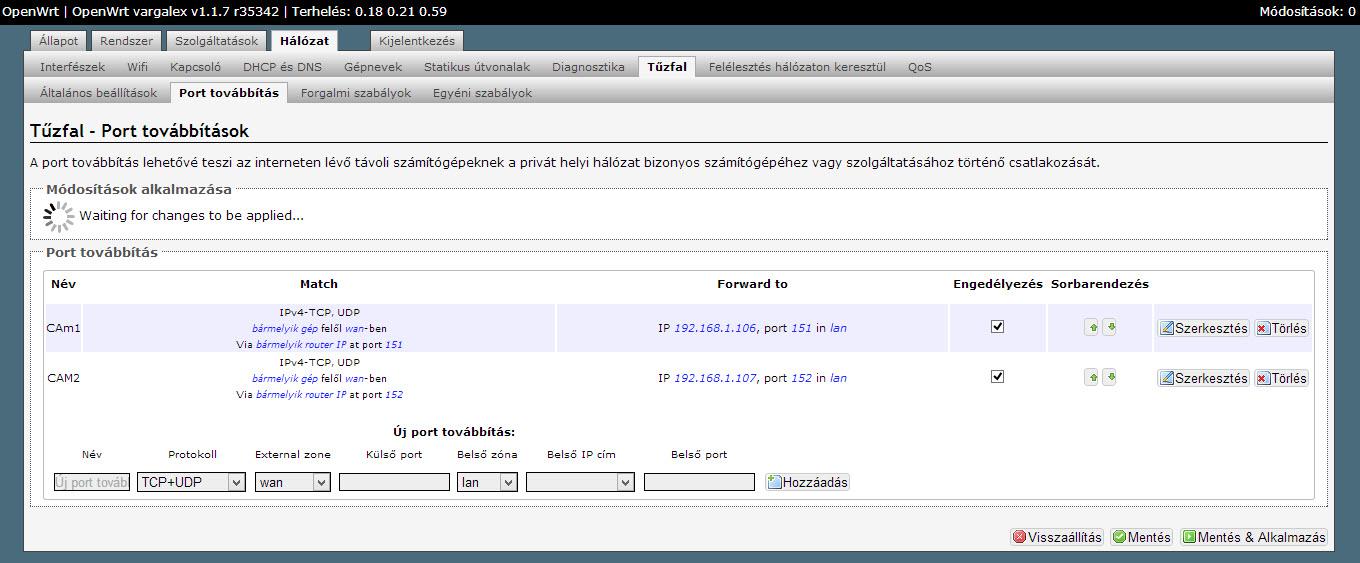Move CAM2 rule up arrow

[1091, 377]
